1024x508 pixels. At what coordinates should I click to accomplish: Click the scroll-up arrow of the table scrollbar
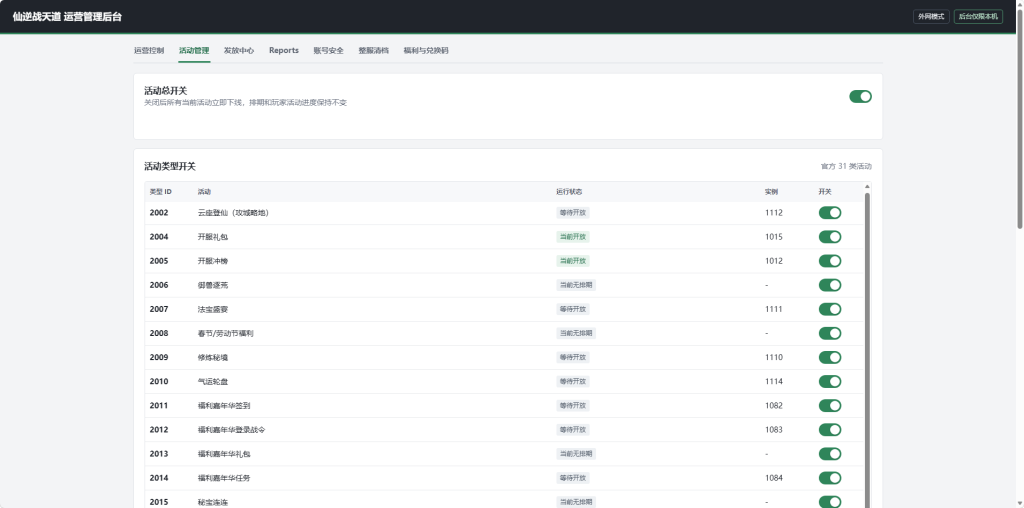[x=867, y=187]
